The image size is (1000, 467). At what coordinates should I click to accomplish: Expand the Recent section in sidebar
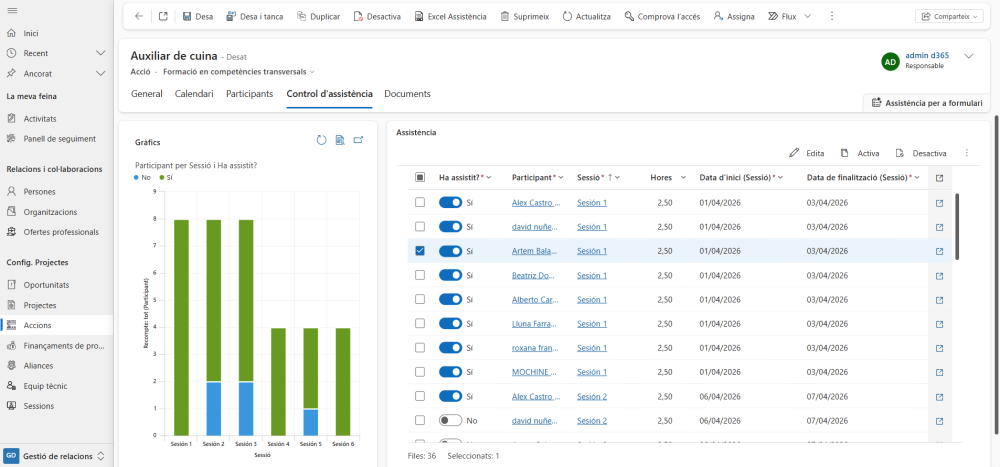point(100,53)
